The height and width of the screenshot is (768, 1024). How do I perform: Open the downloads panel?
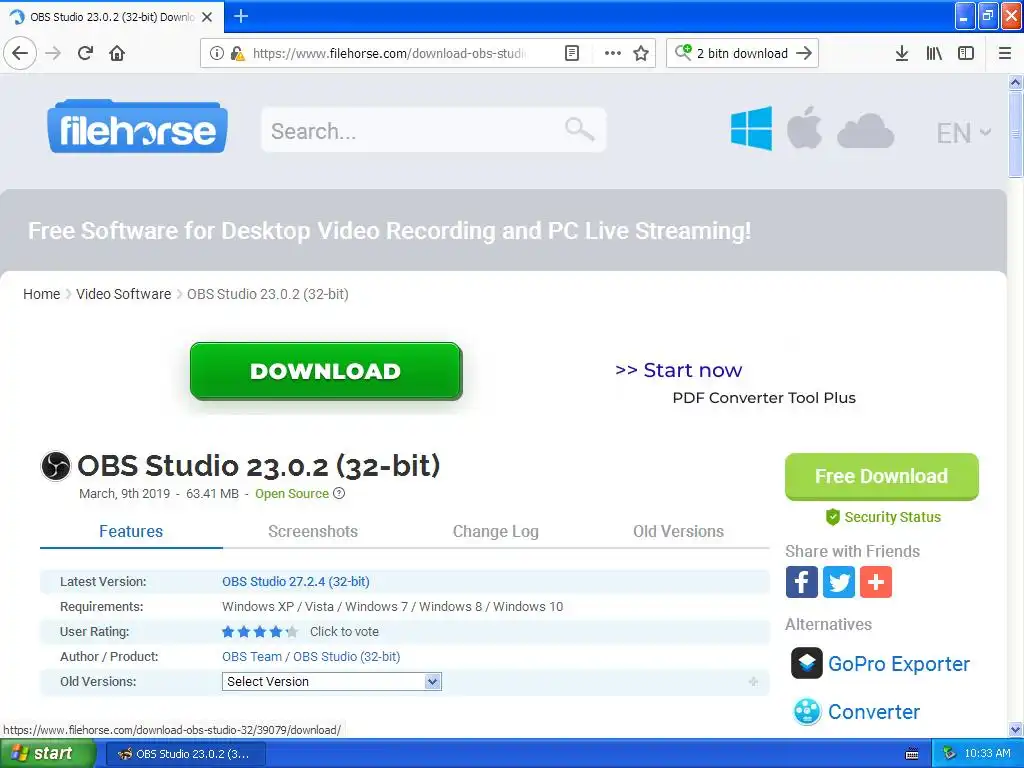pos(901,53)
